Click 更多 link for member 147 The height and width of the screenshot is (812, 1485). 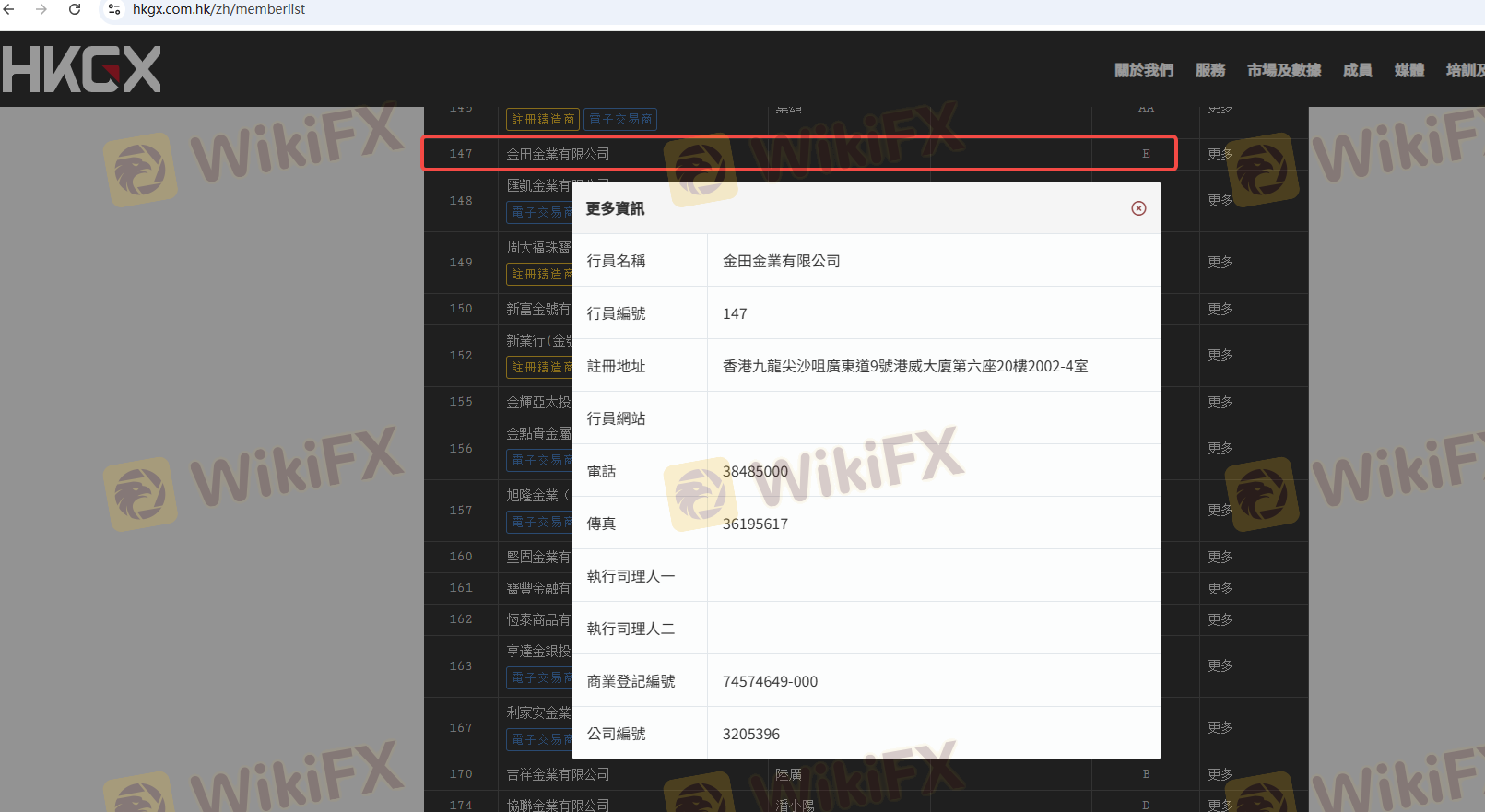(1220, 154)
